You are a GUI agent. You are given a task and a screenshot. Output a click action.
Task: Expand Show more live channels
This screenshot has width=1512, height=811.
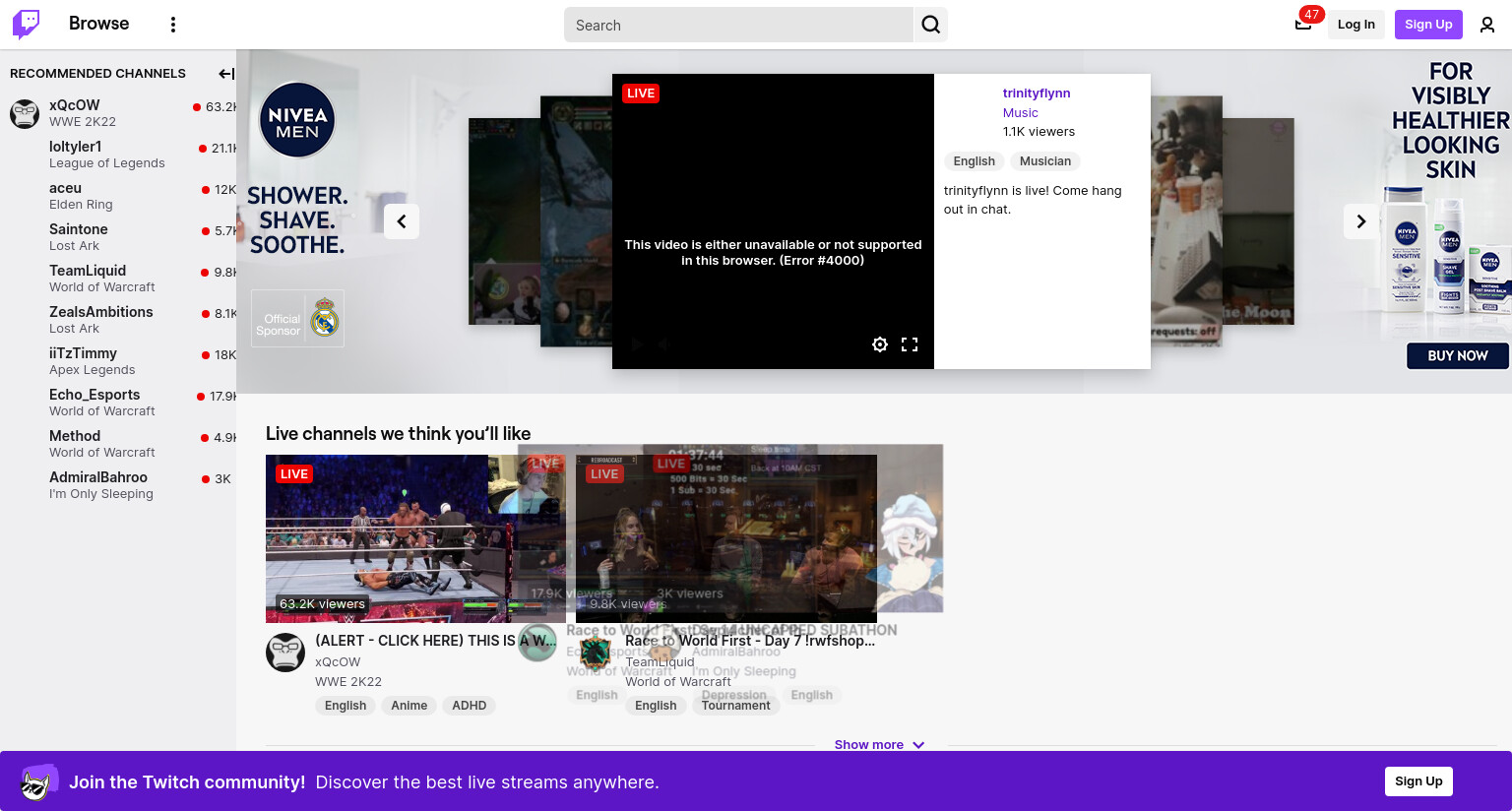[879, 745]
